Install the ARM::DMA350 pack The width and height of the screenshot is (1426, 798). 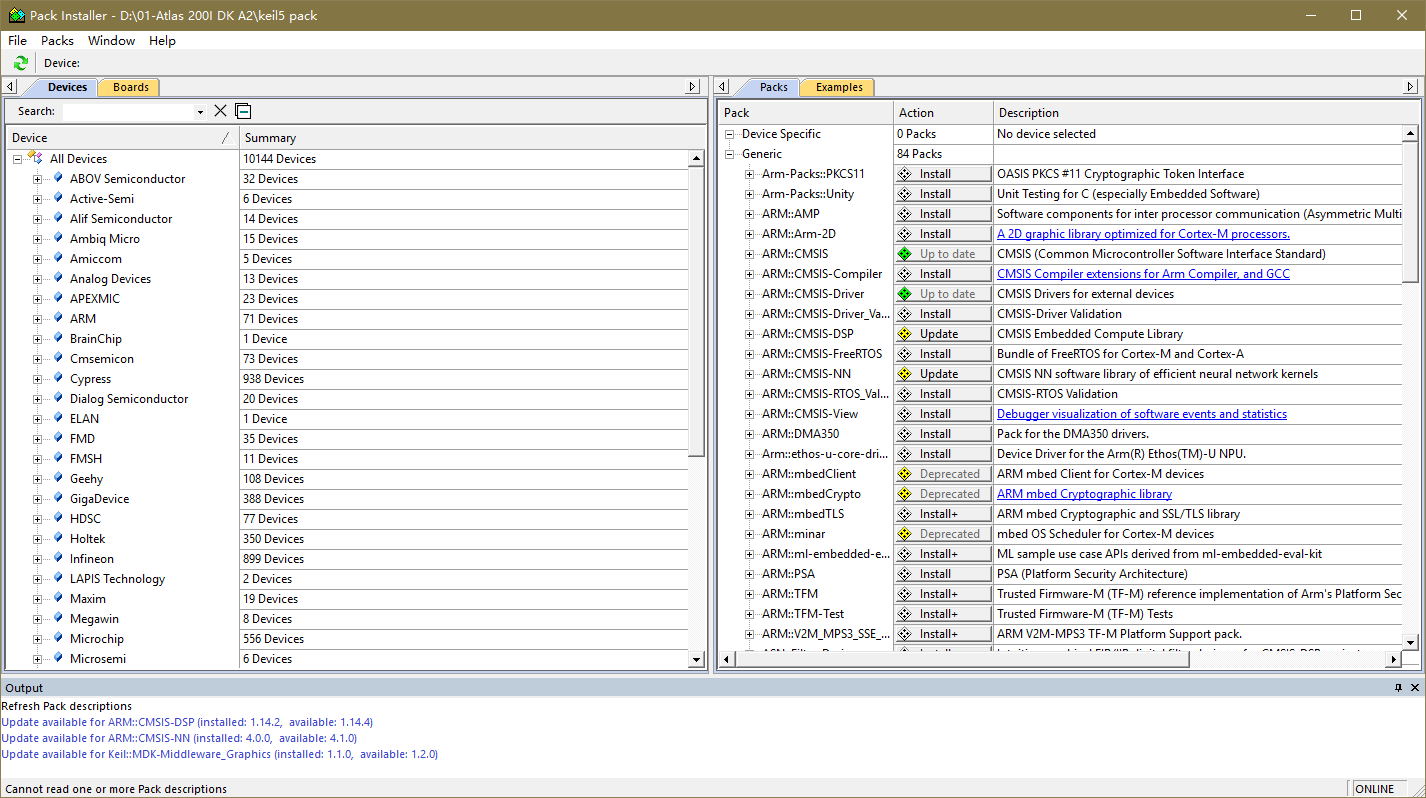click(943, 434)
